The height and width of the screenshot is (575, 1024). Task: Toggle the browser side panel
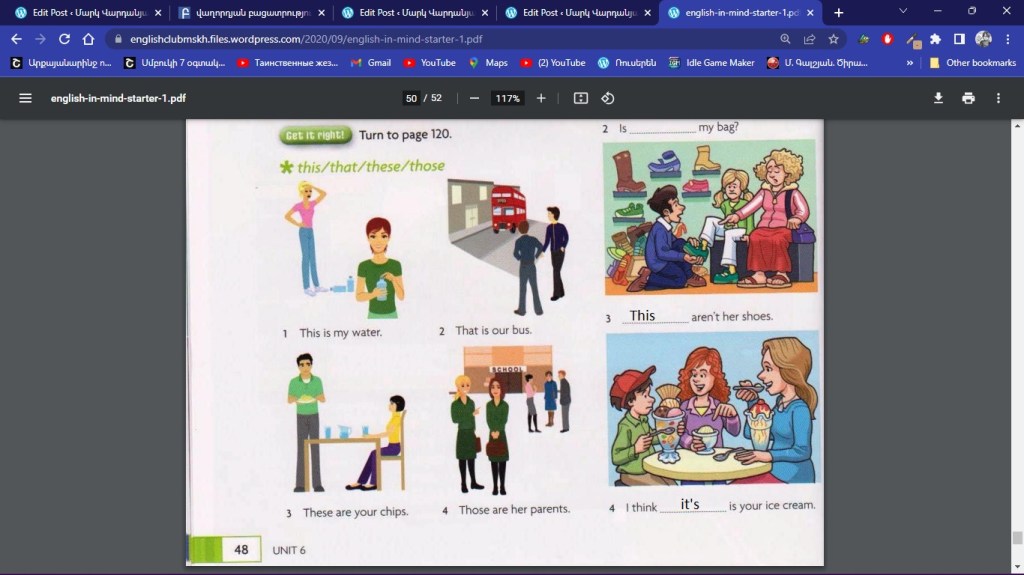click(959, 39)
